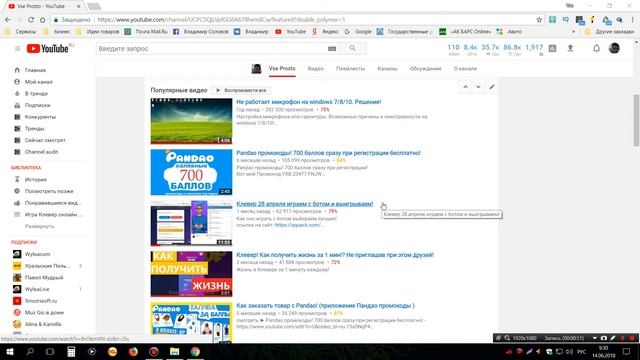Open Windows taskbar search

point(30,351)
